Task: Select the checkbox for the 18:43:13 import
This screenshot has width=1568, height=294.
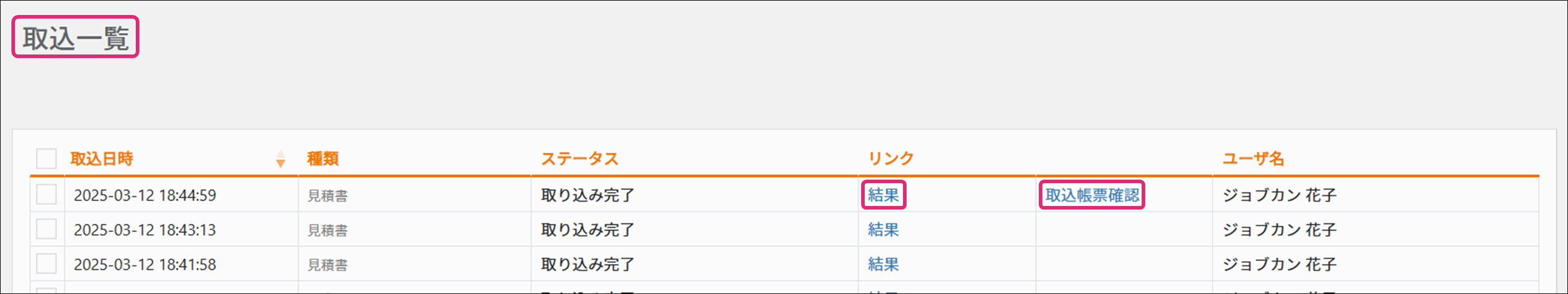Action: pyautogui.click(x=46, y=230)
